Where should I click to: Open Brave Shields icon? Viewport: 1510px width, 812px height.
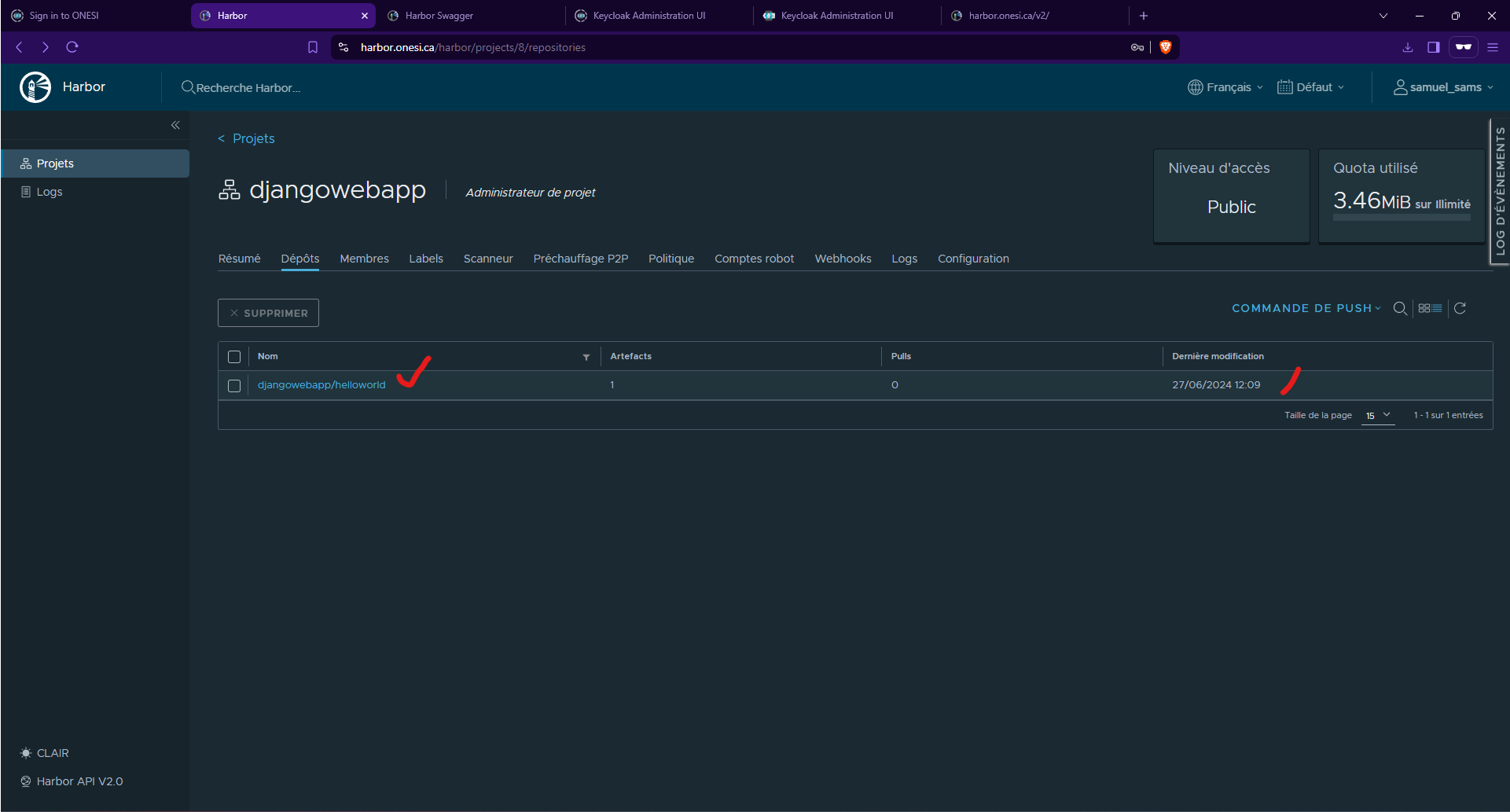[1166, 47]
